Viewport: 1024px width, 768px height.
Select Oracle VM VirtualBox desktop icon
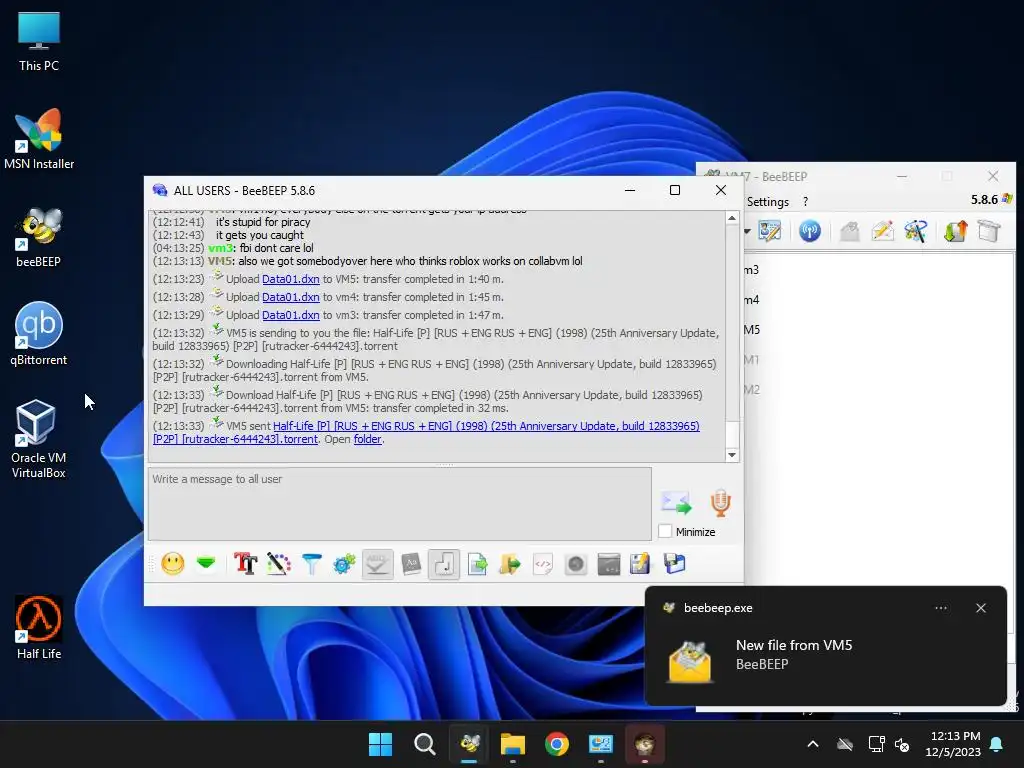pyautogui.click(x=38, y=439)
